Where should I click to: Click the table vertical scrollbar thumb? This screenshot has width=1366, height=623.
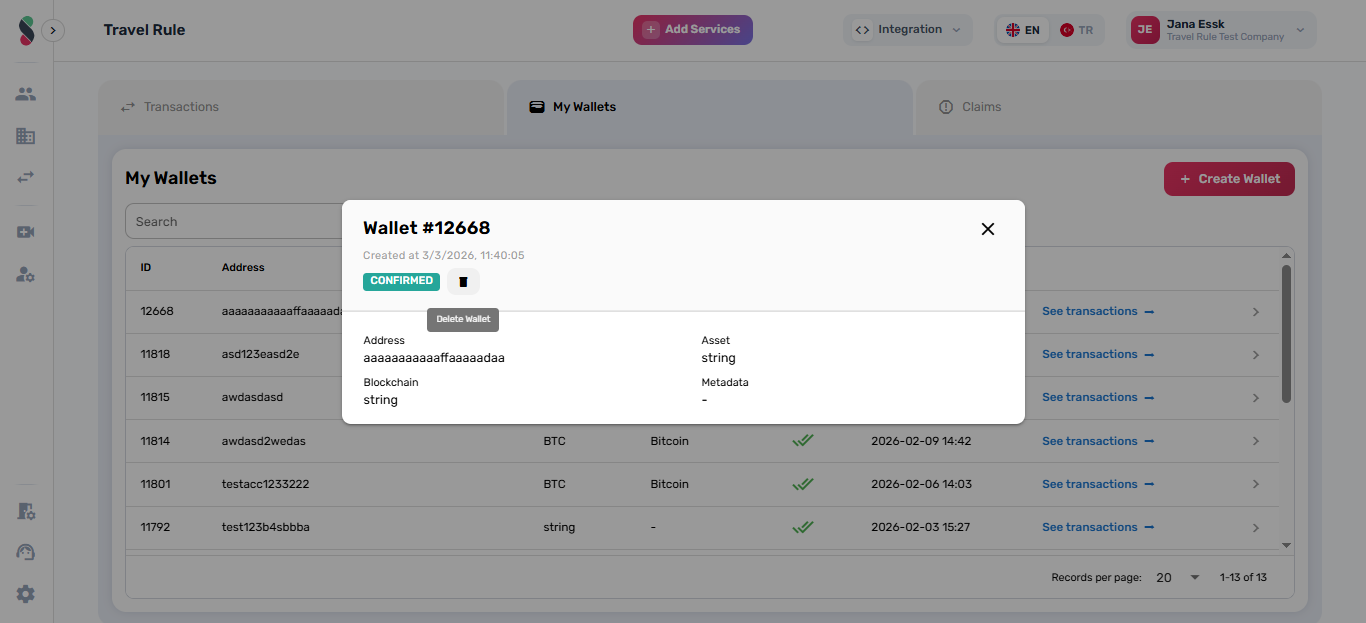(x=1286, y=334)
